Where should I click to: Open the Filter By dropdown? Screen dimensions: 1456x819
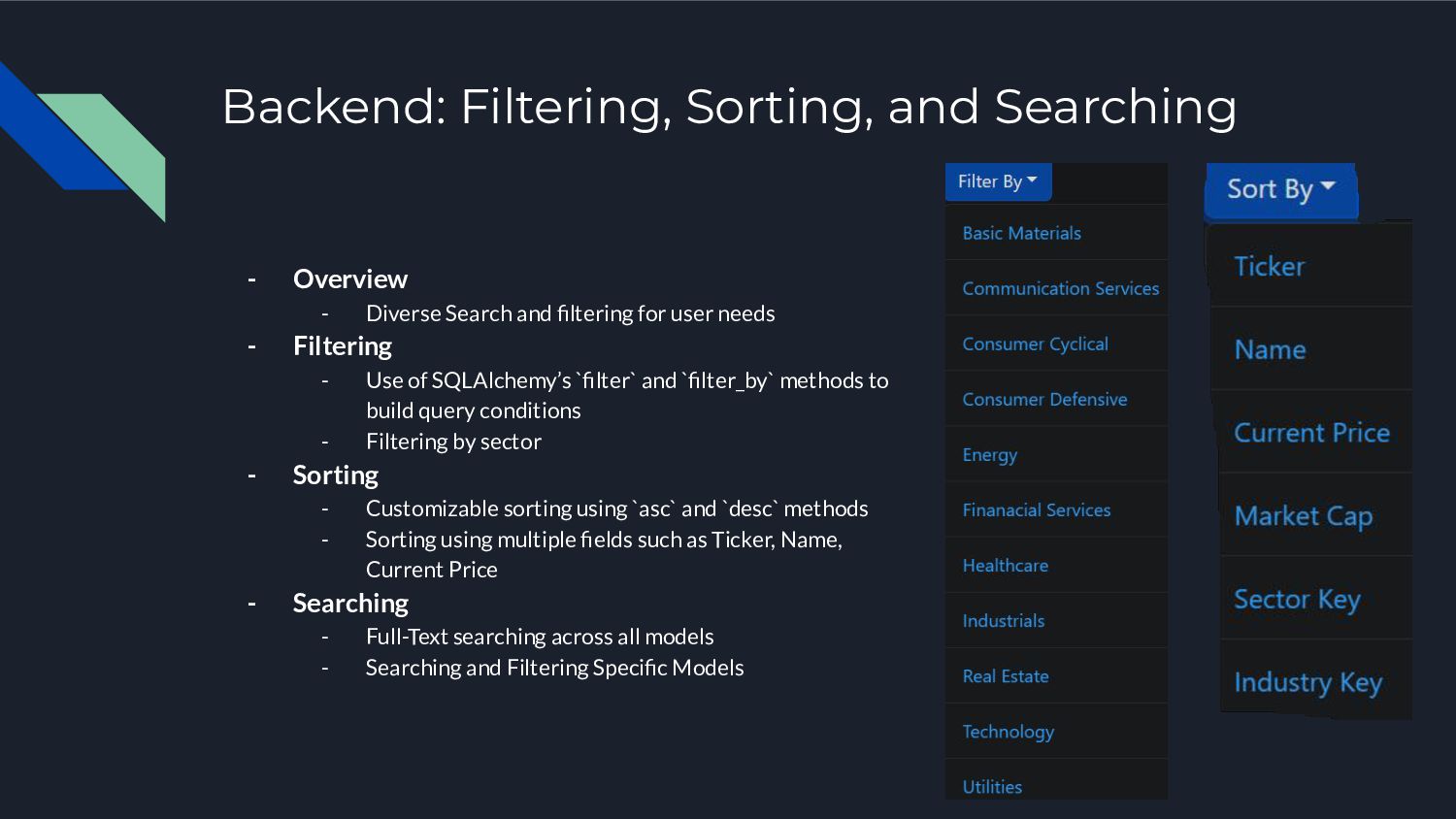pos(998,181)
